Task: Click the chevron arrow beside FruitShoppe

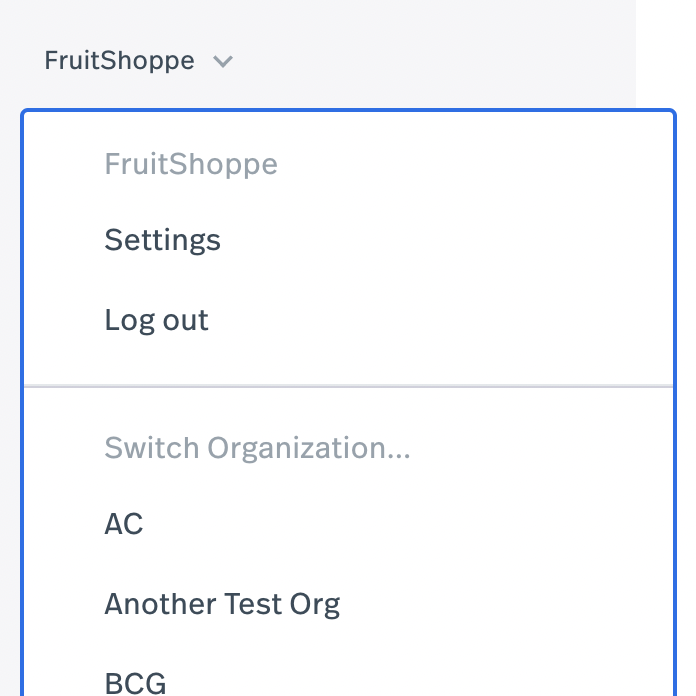Action: (x=223, y=62)
